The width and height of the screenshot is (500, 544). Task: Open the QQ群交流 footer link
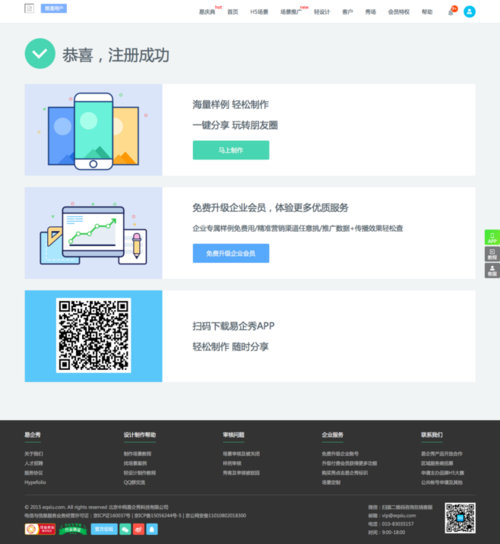coord(134,482)
